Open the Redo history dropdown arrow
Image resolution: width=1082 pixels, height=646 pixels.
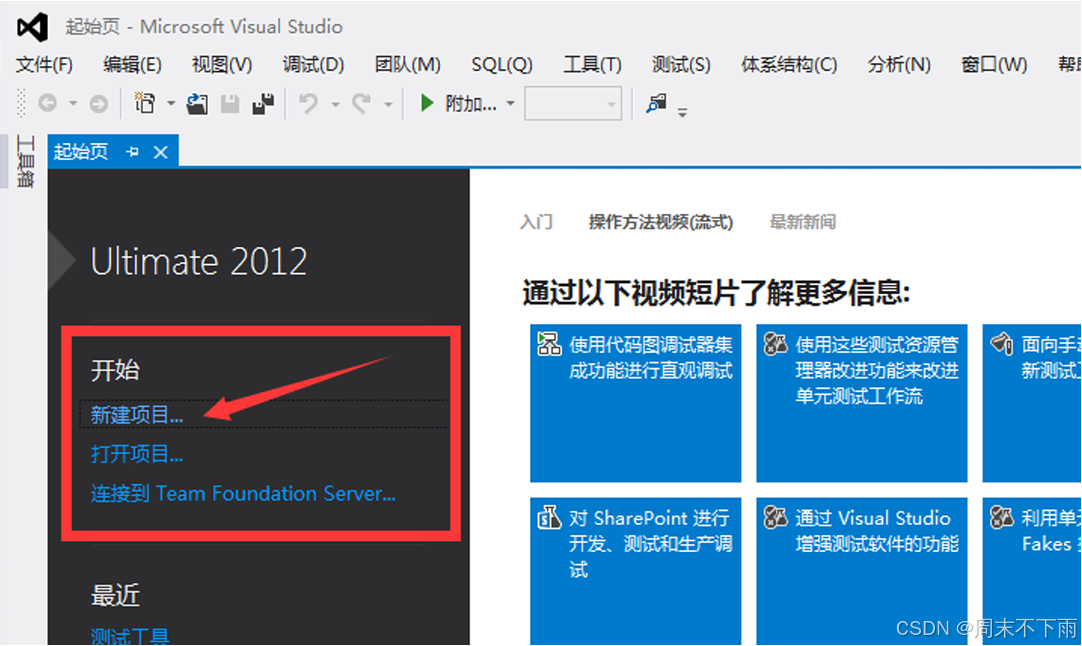pyautogui.click(x=388, y=105)
